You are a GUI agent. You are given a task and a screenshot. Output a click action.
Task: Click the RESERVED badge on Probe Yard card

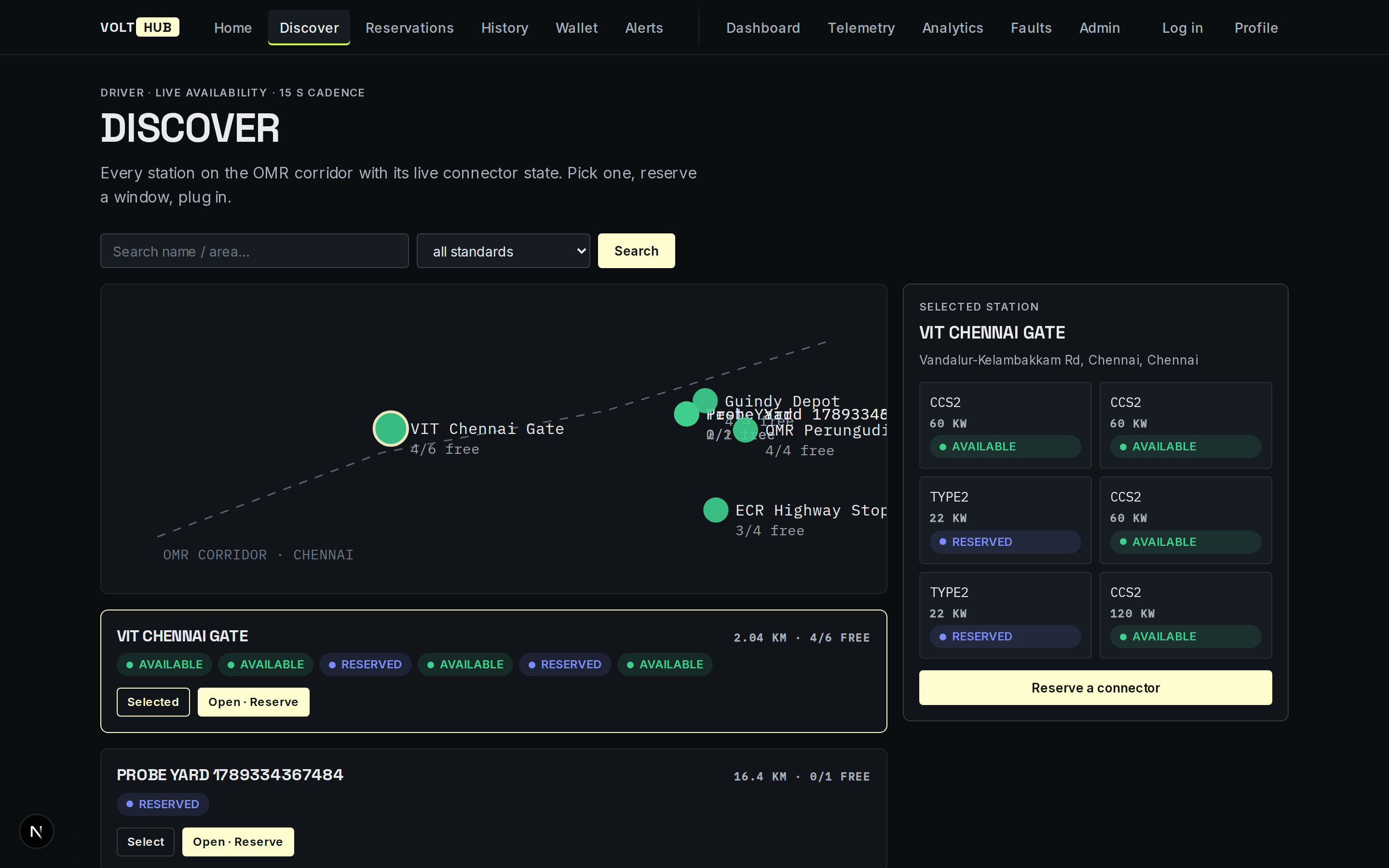click(x=163, y=804)
